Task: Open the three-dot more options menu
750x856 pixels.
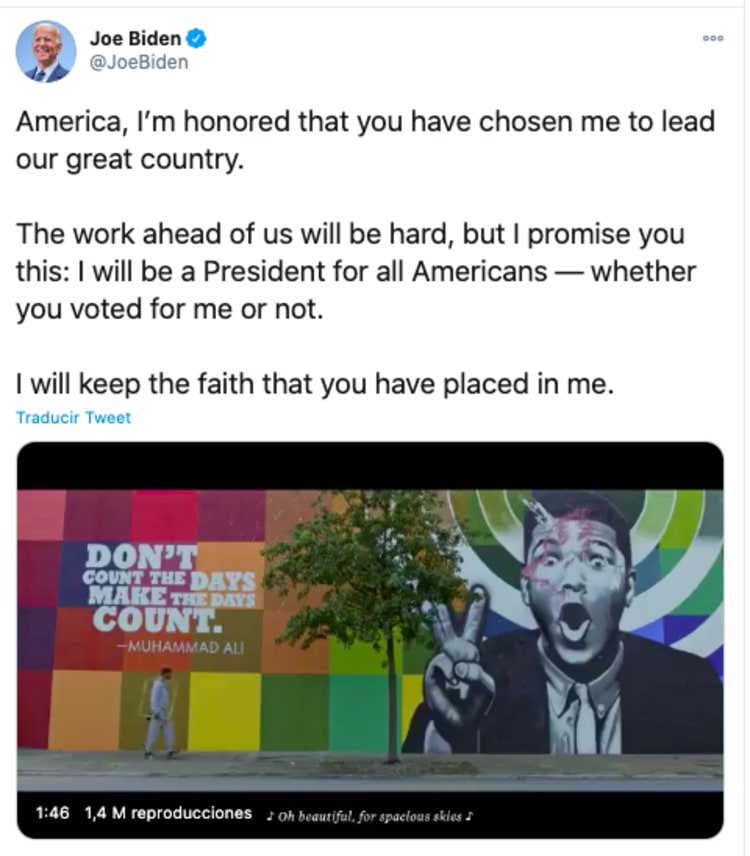Action: (x=712, y=39)
